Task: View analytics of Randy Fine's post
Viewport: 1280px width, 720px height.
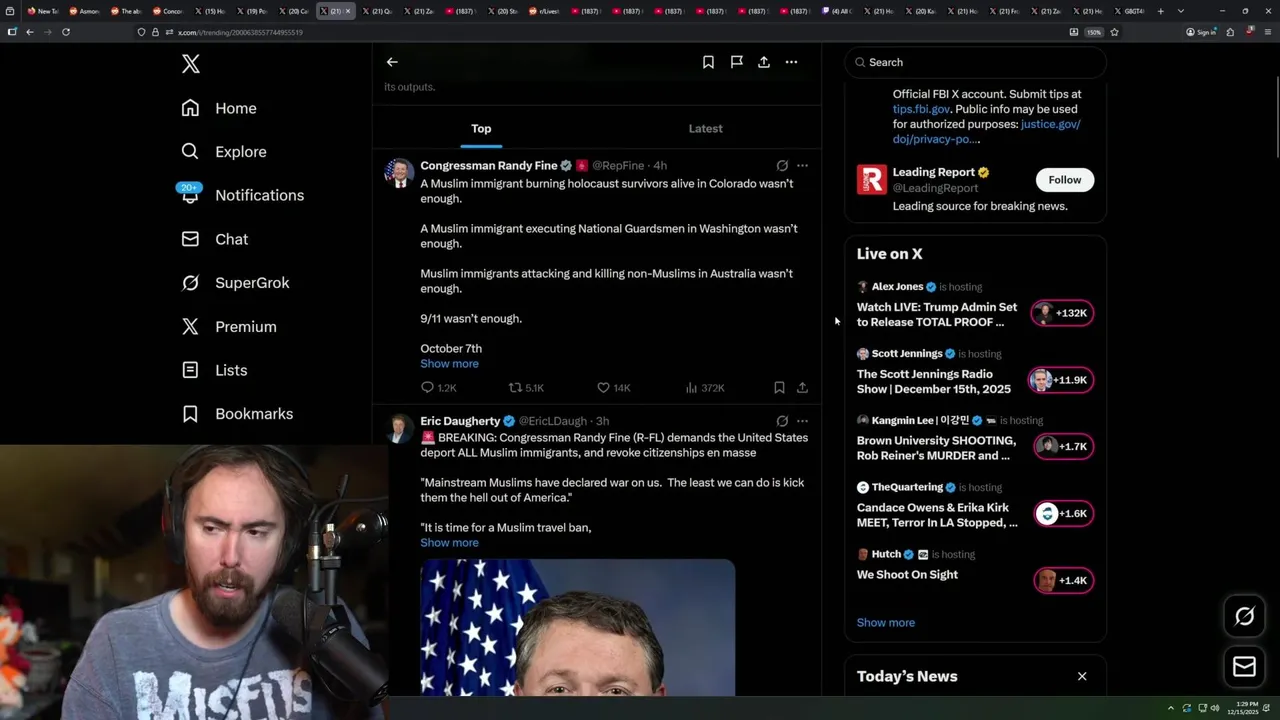Action: coord(705,388)
